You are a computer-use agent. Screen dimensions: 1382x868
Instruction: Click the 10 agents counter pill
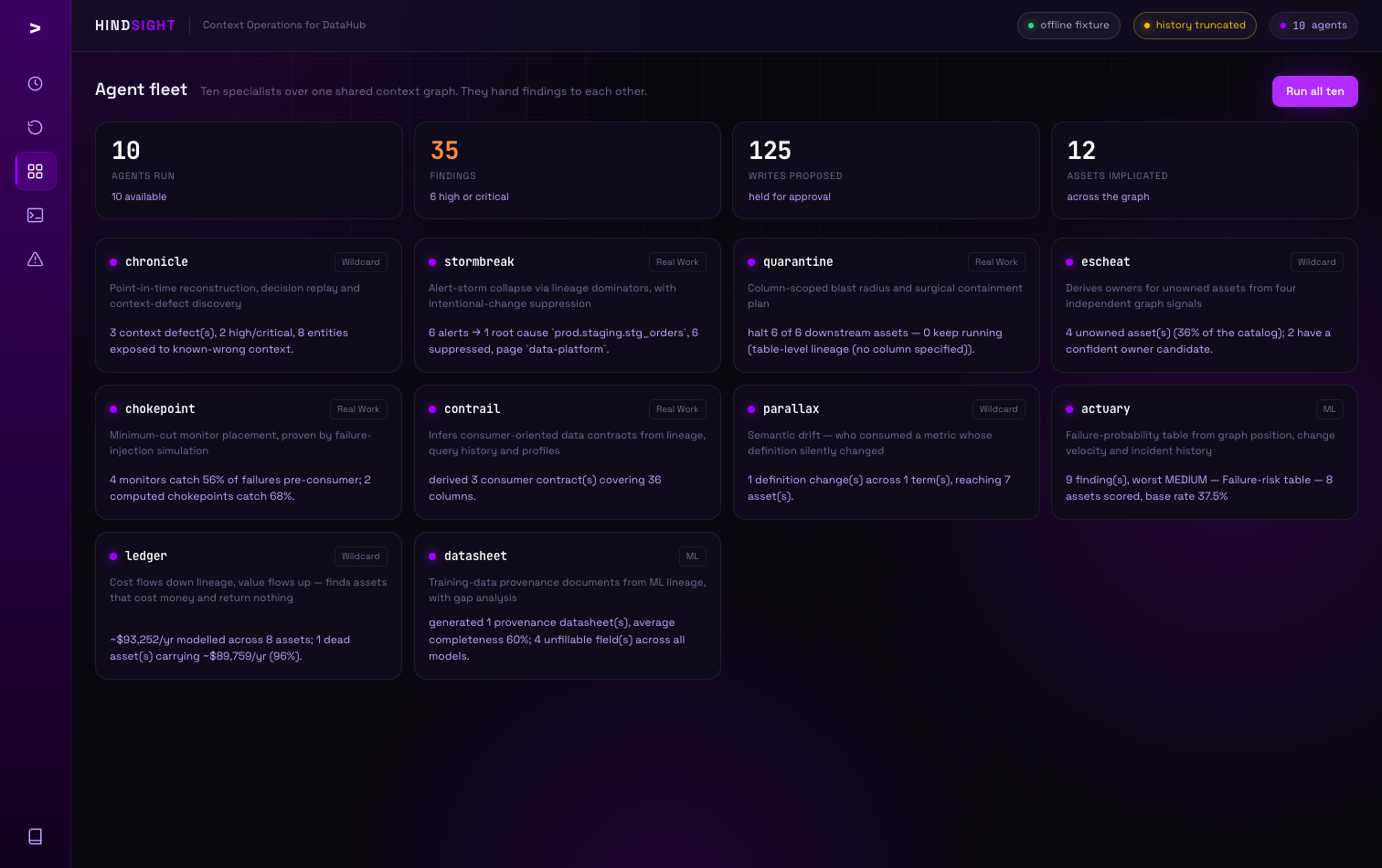(1313, 26)
